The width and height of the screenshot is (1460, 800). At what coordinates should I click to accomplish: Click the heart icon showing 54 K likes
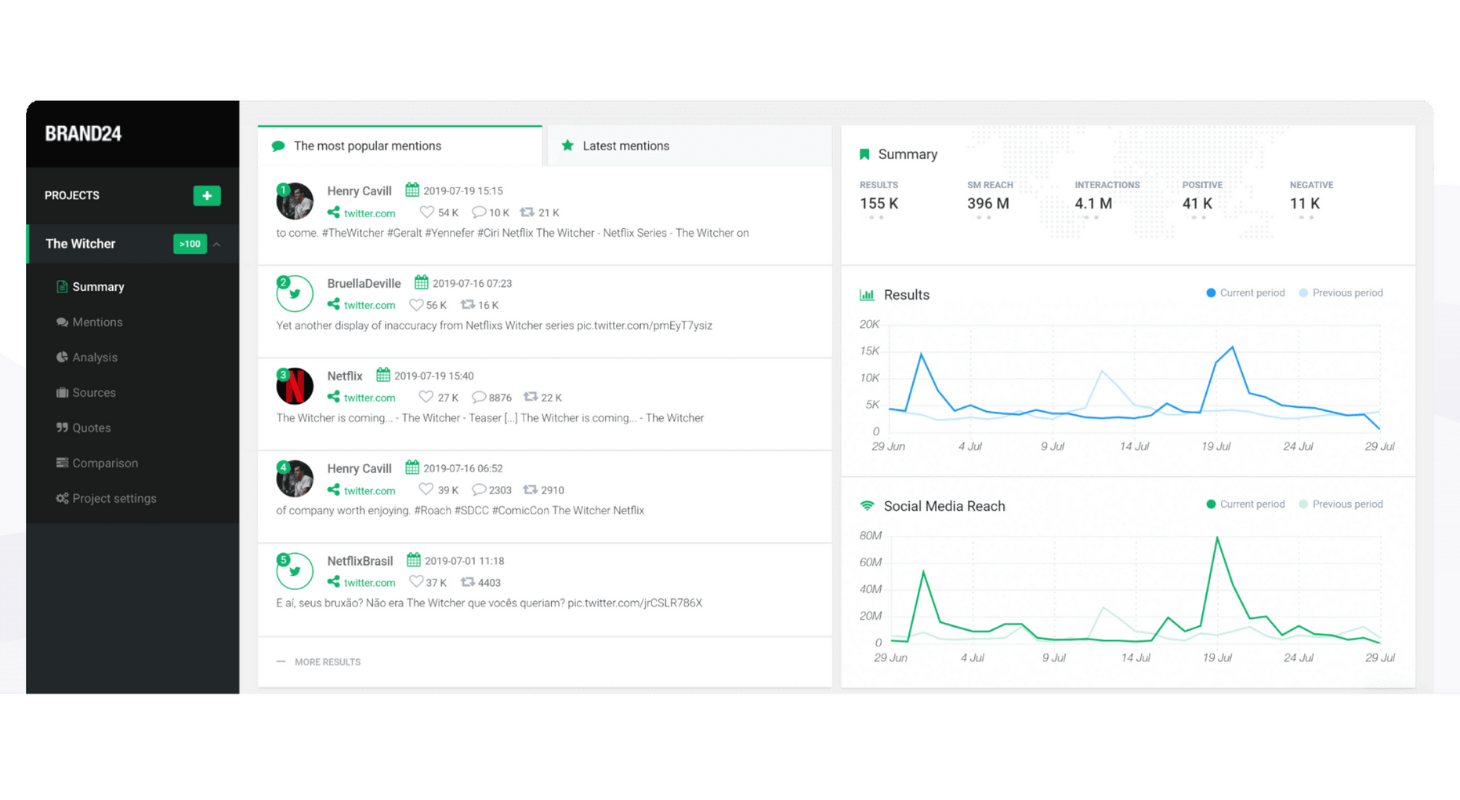pyautogui.click(x=427, y=212)
